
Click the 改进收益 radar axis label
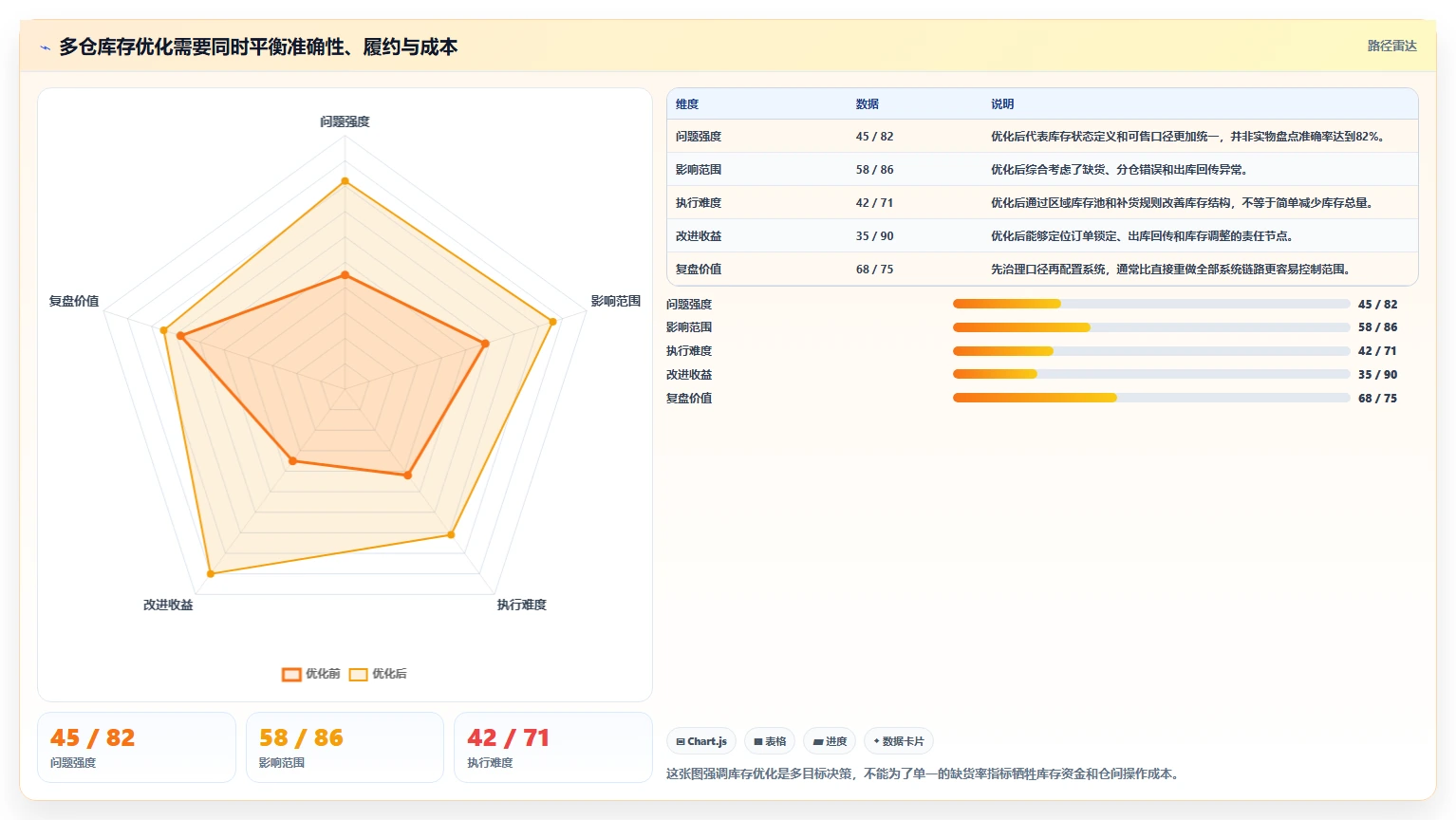(168, 605)
